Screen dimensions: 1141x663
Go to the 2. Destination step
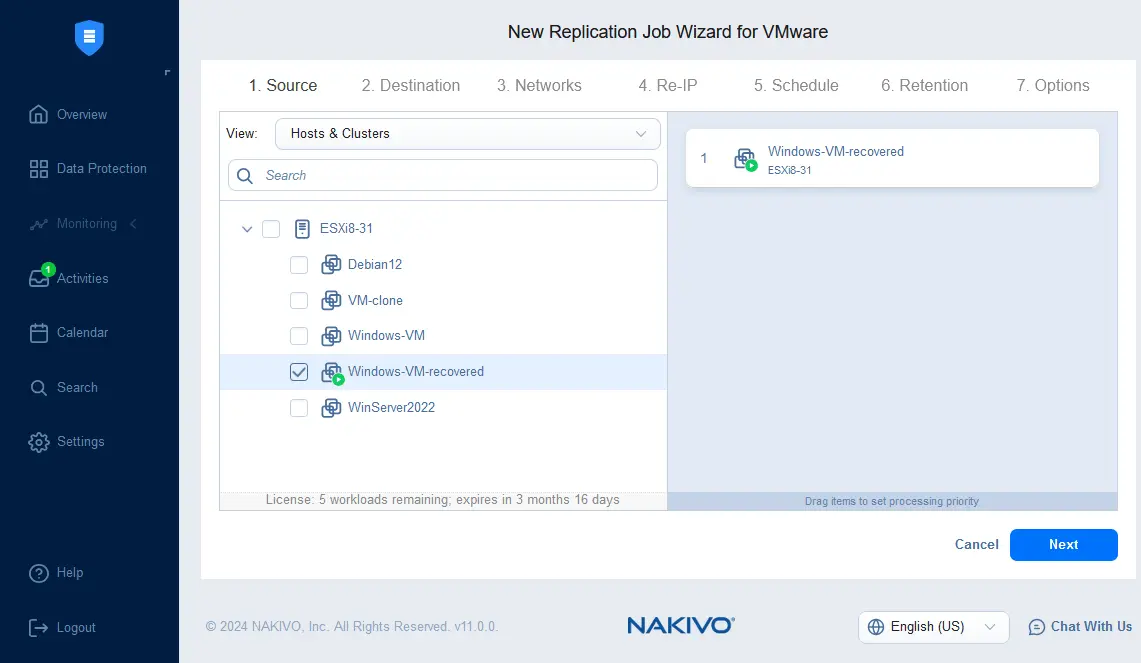410,85
